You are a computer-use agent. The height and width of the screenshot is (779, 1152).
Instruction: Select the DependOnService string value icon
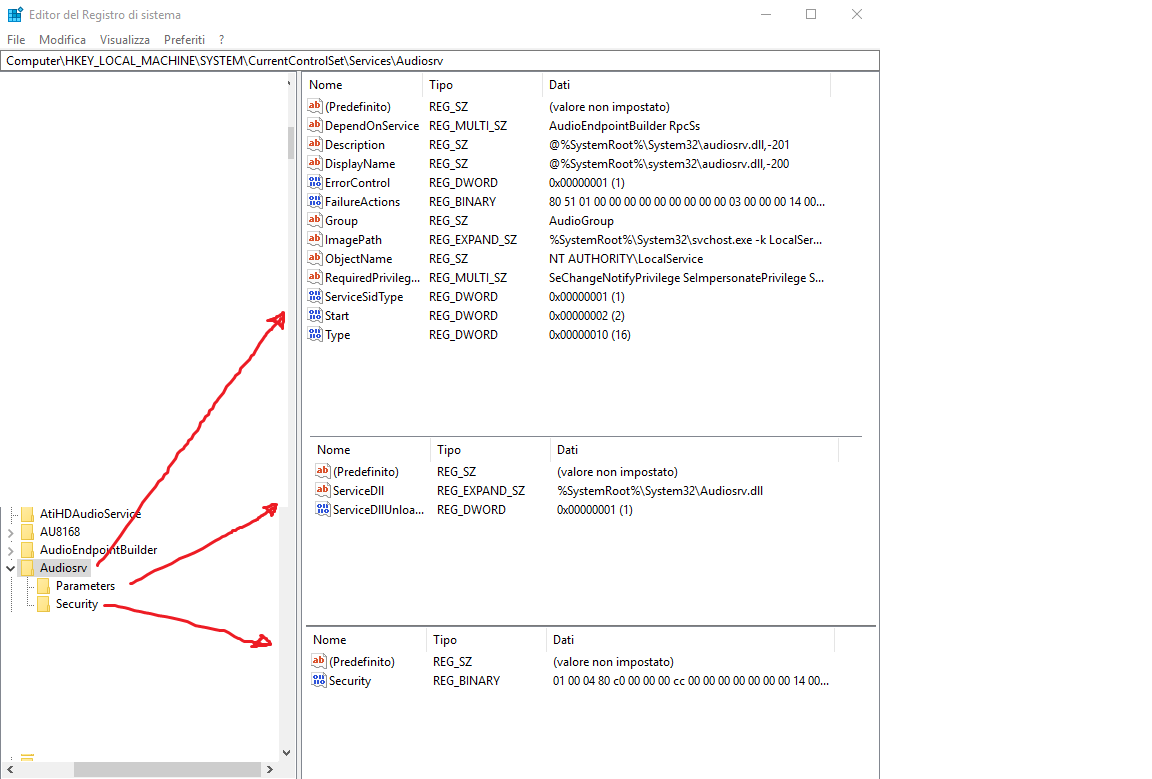314,126
